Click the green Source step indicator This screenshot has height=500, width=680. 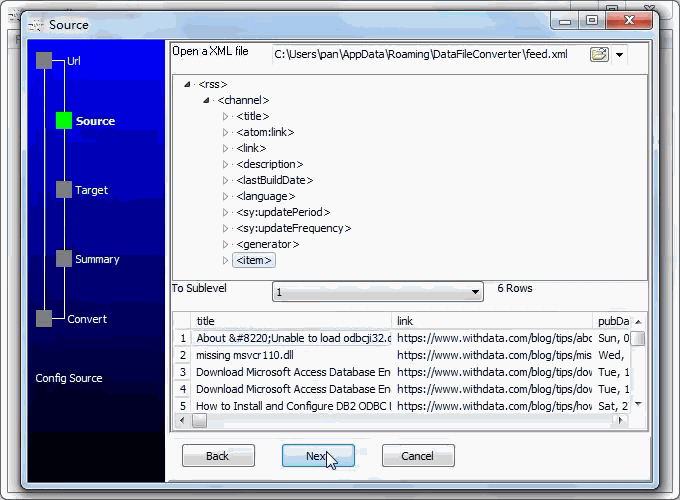click(x=64, y=121)
